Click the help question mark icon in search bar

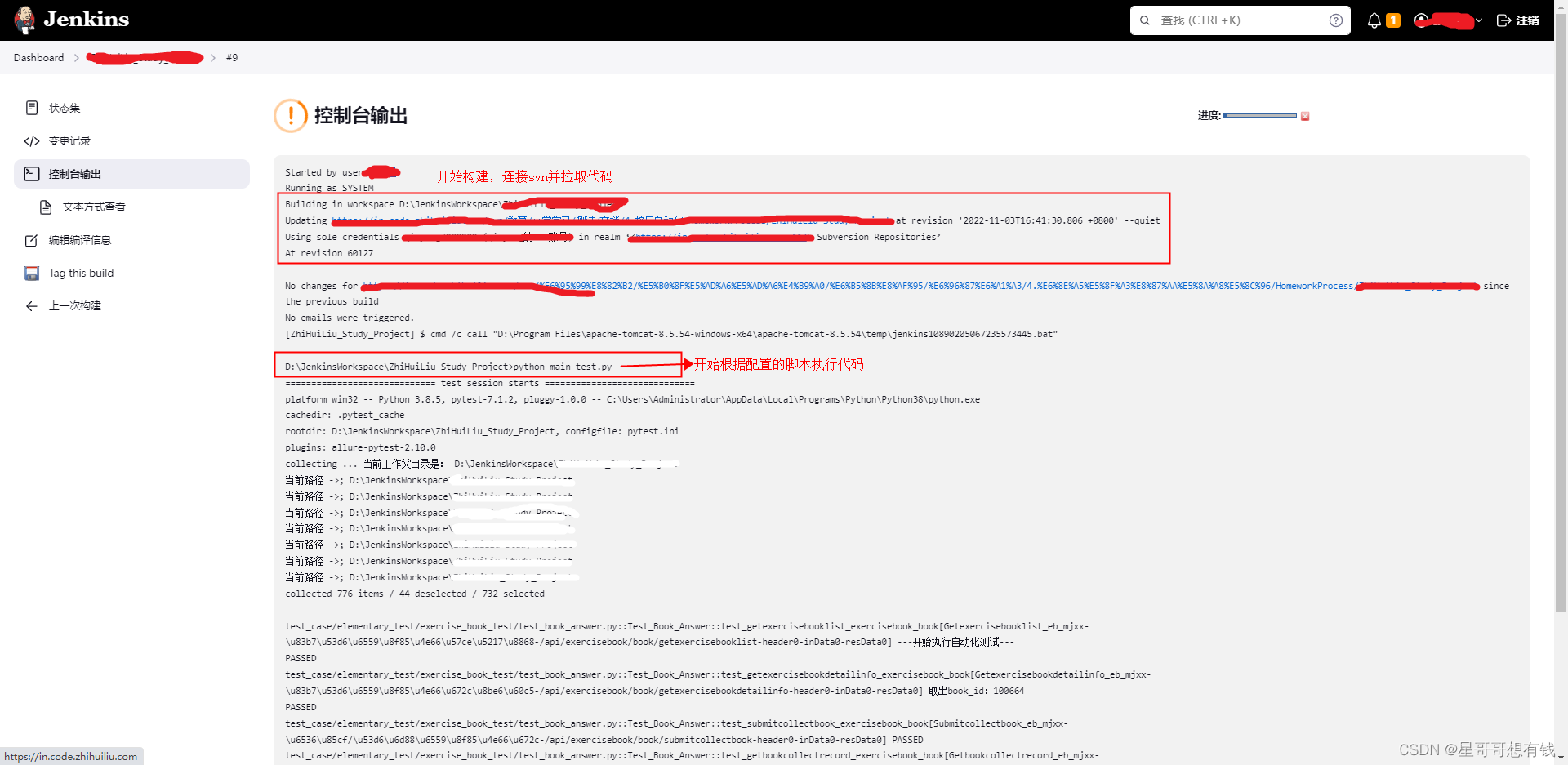[x=1336, y=20]
